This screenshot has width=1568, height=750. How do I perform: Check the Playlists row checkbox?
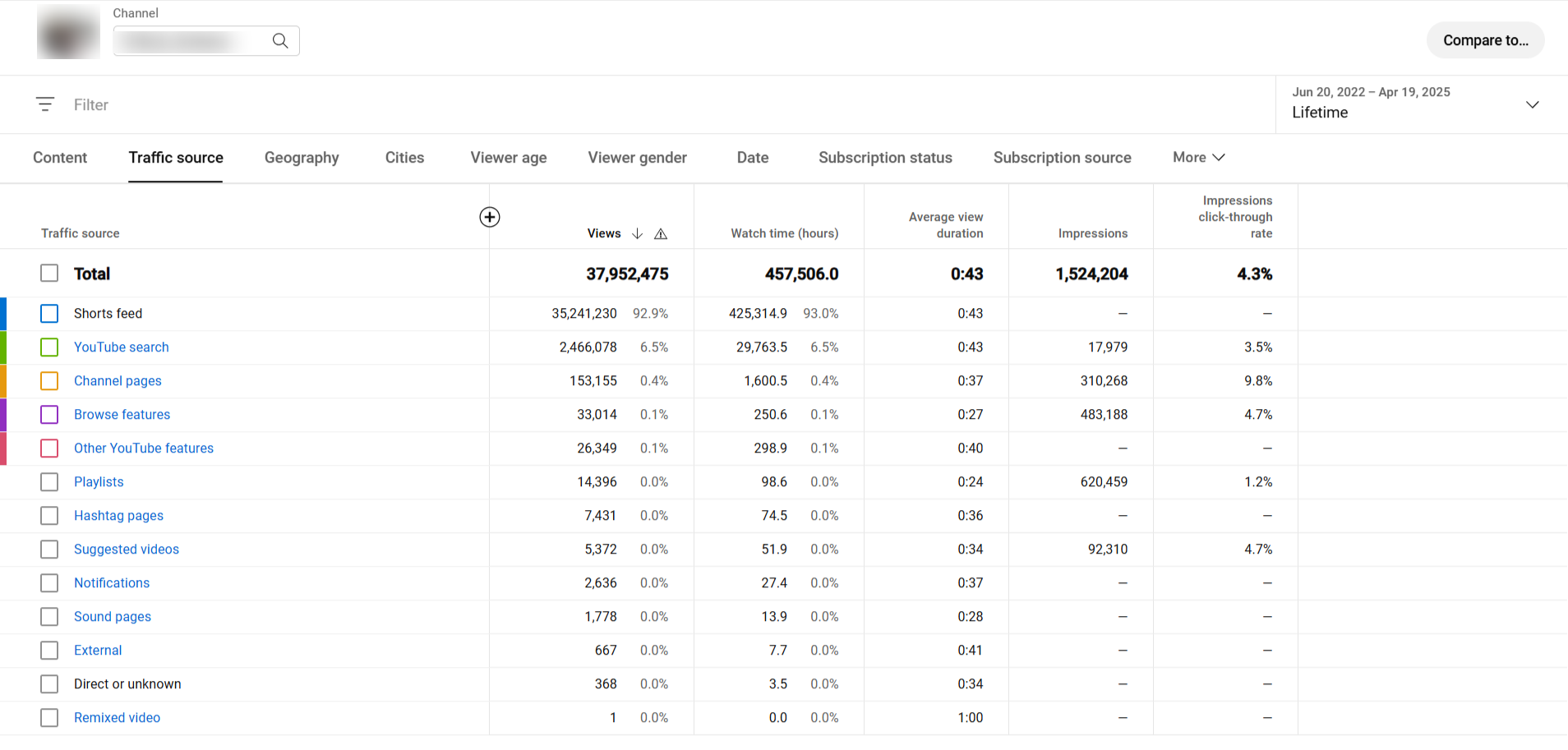click(49, 481)
